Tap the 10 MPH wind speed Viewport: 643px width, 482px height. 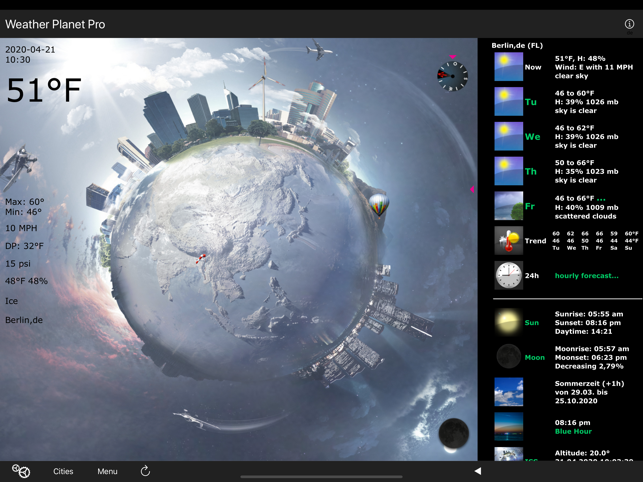pos(21,228)
